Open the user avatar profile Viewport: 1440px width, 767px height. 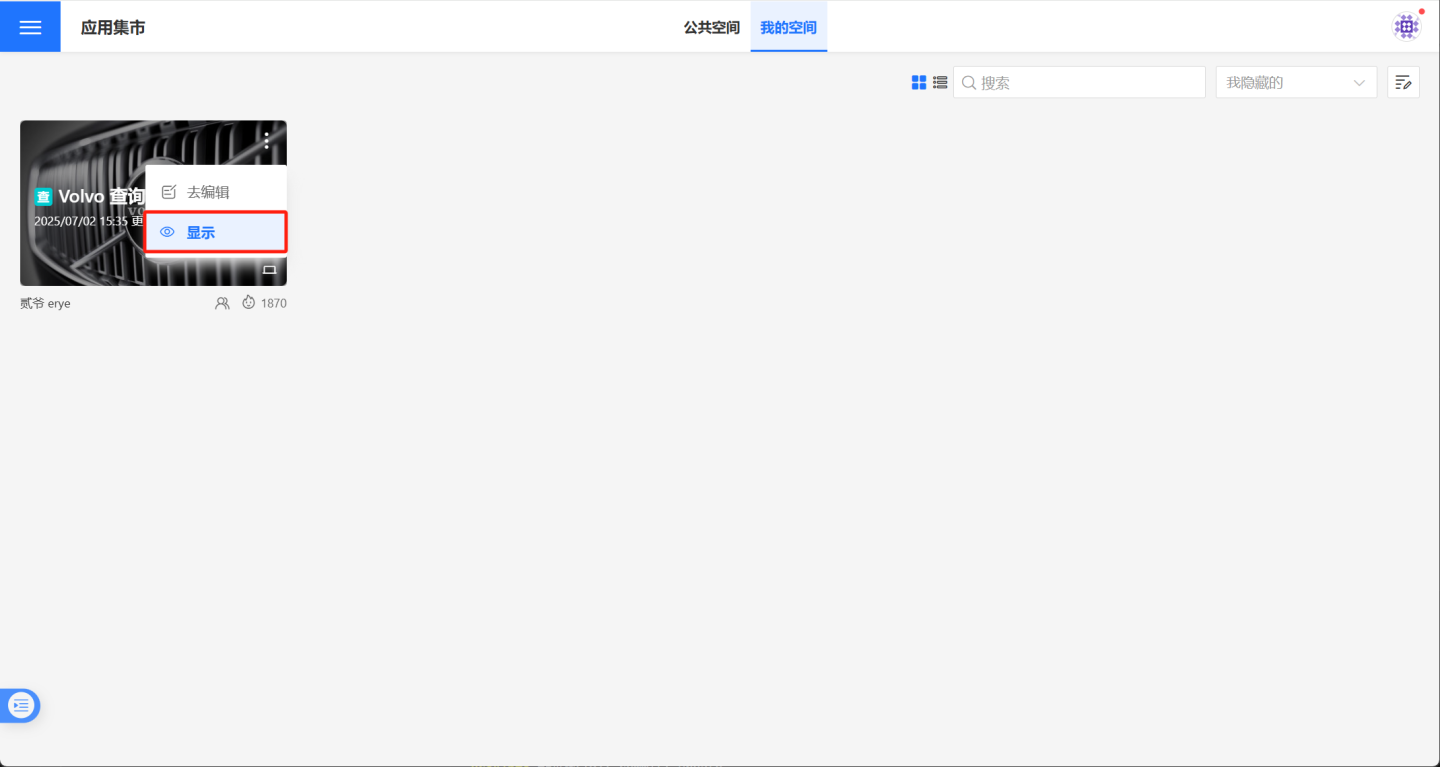(1406, 27)
